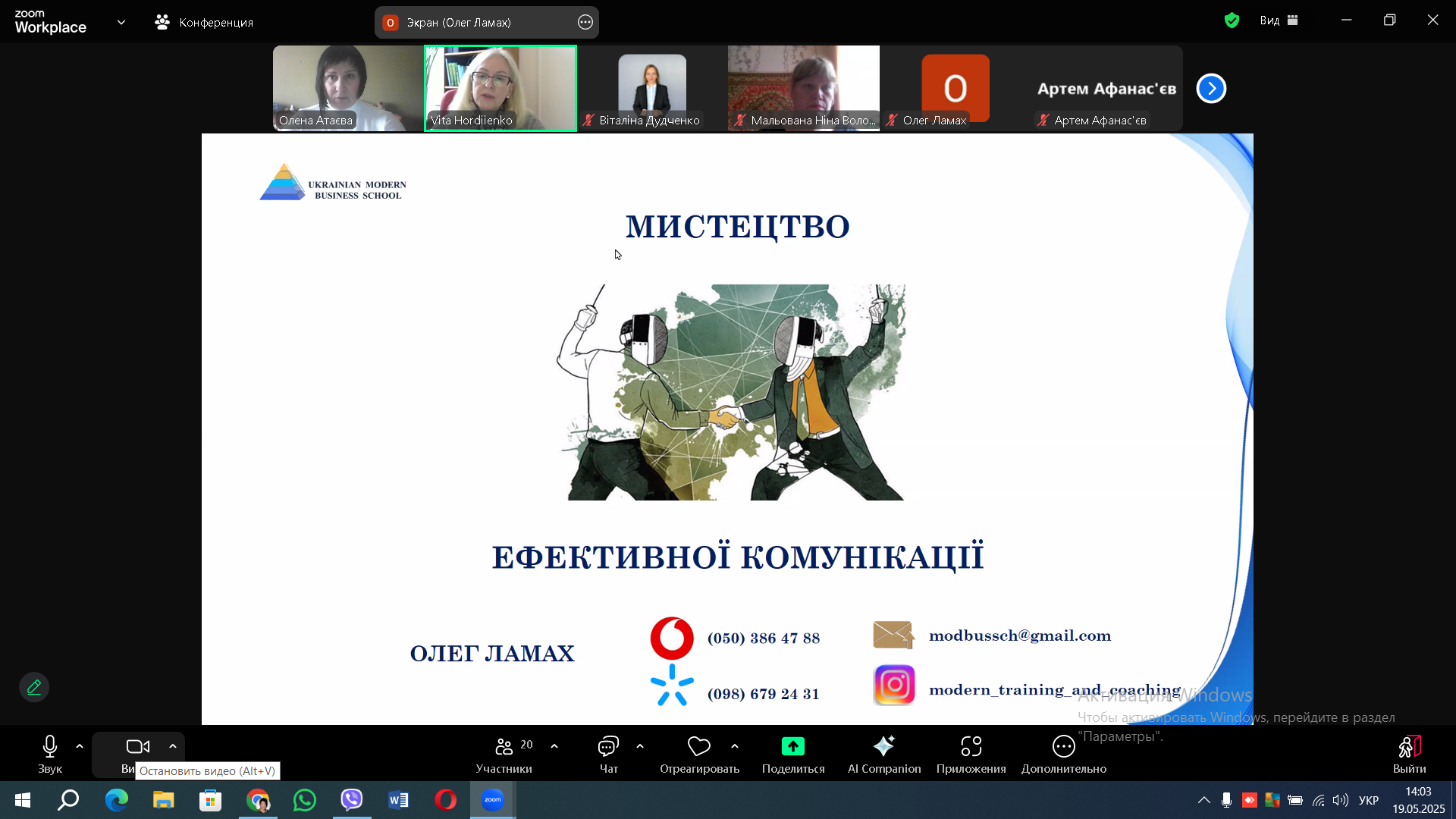
Task: Click the green encryption shield icon
Action: click(x=1232, y=20)
